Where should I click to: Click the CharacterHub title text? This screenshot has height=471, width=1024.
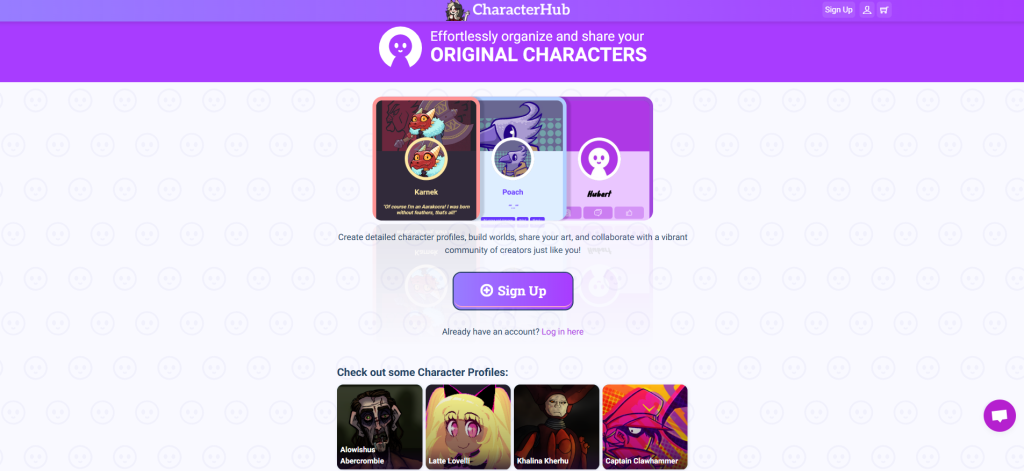pyautogui.click(x=521, y=10)
